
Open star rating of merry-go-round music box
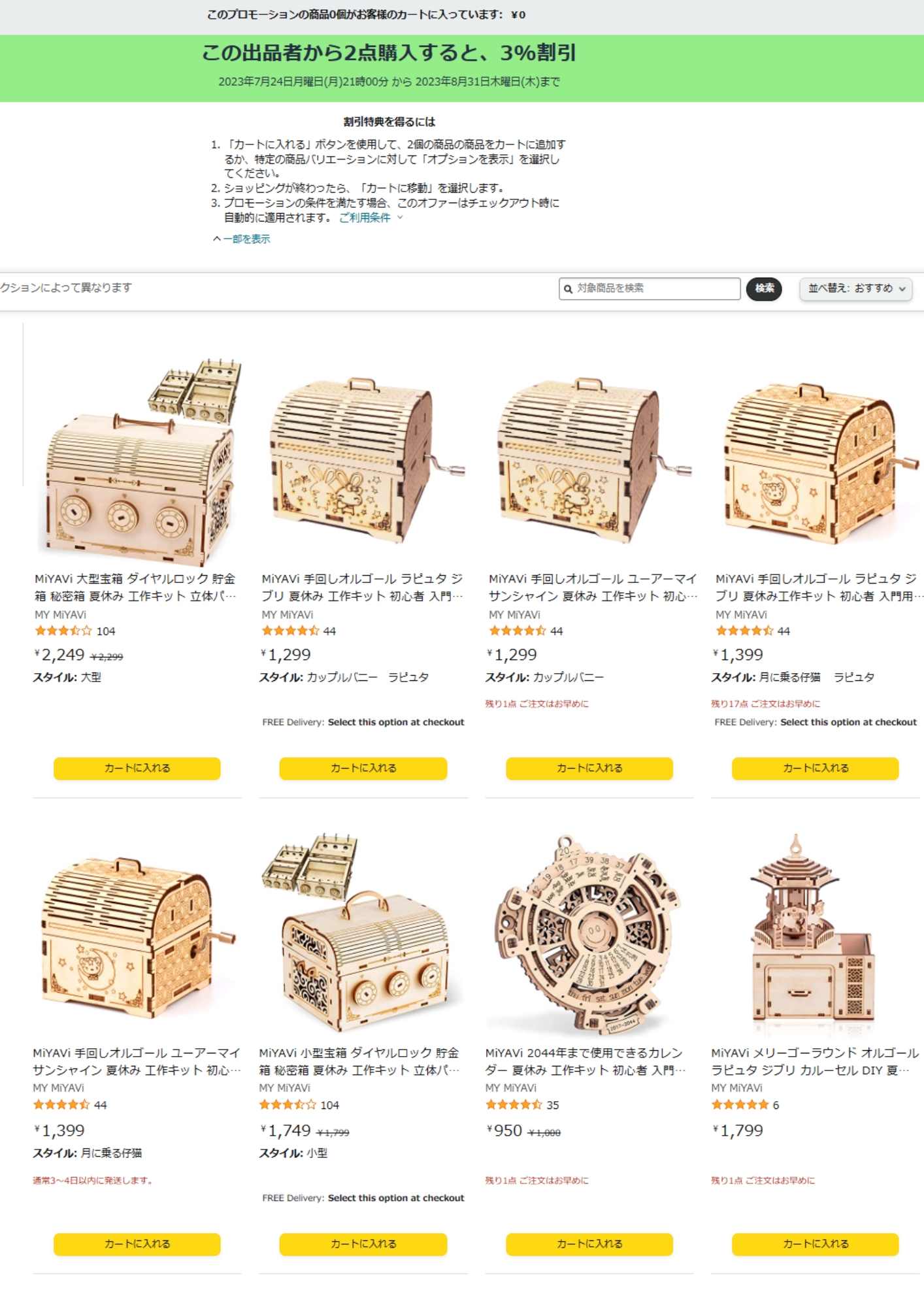pos(740,1105)
